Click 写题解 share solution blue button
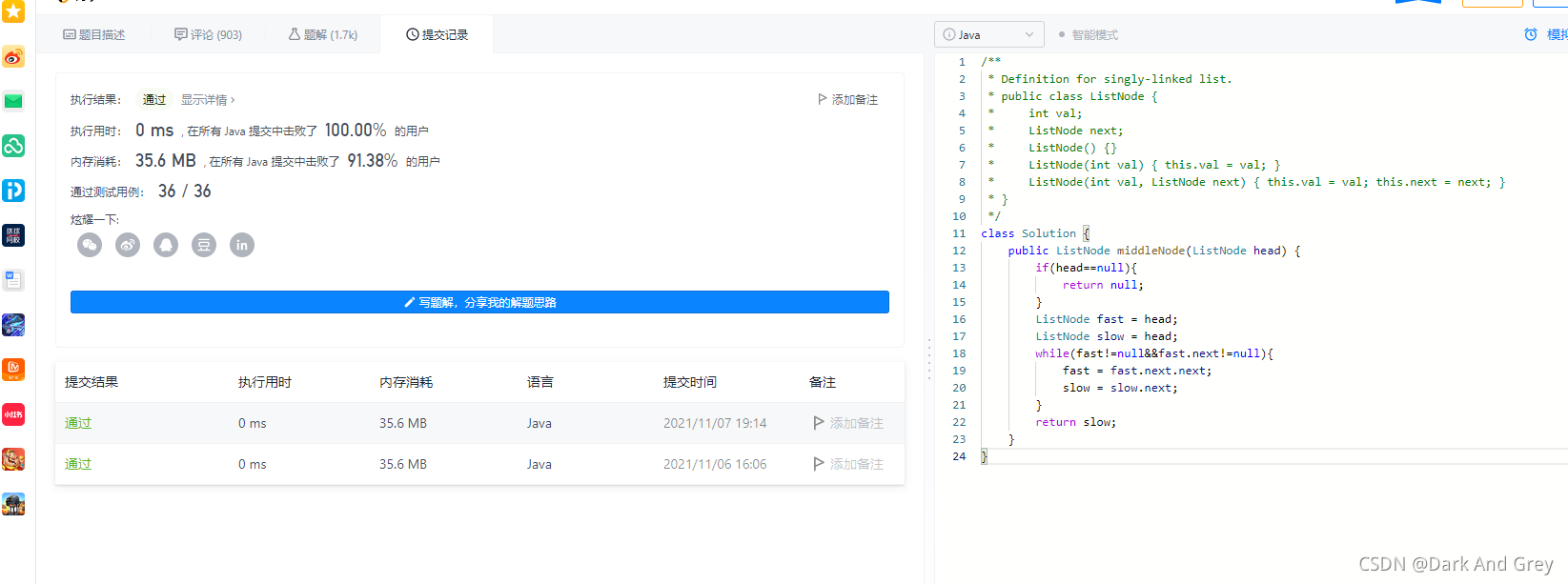 coord(479,302)
